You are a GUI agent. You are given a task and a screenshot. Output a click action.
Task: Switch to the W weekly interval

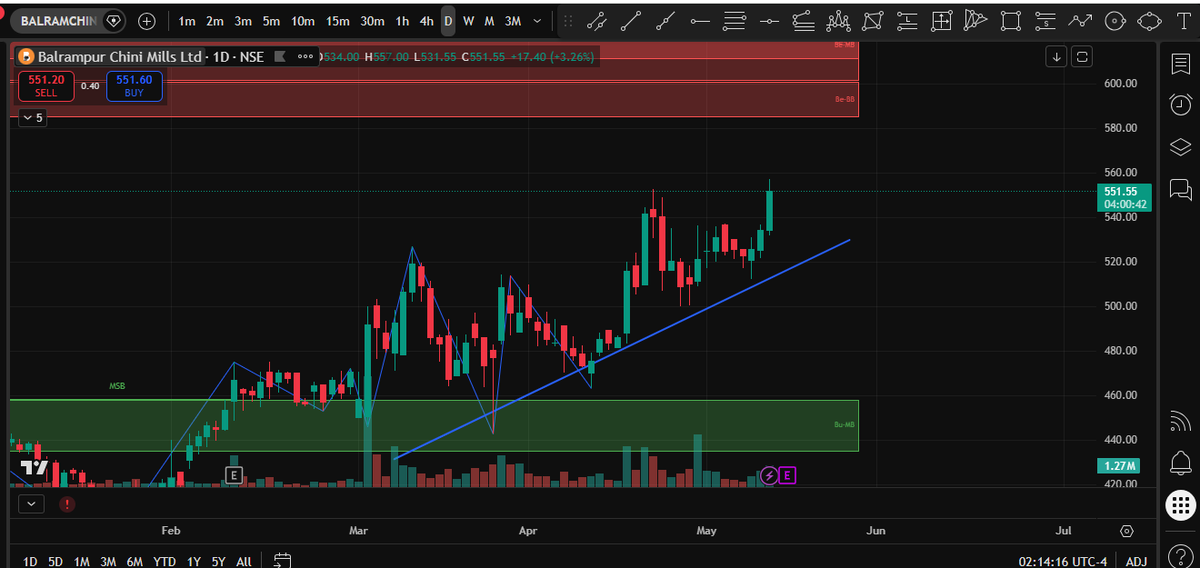468,20
